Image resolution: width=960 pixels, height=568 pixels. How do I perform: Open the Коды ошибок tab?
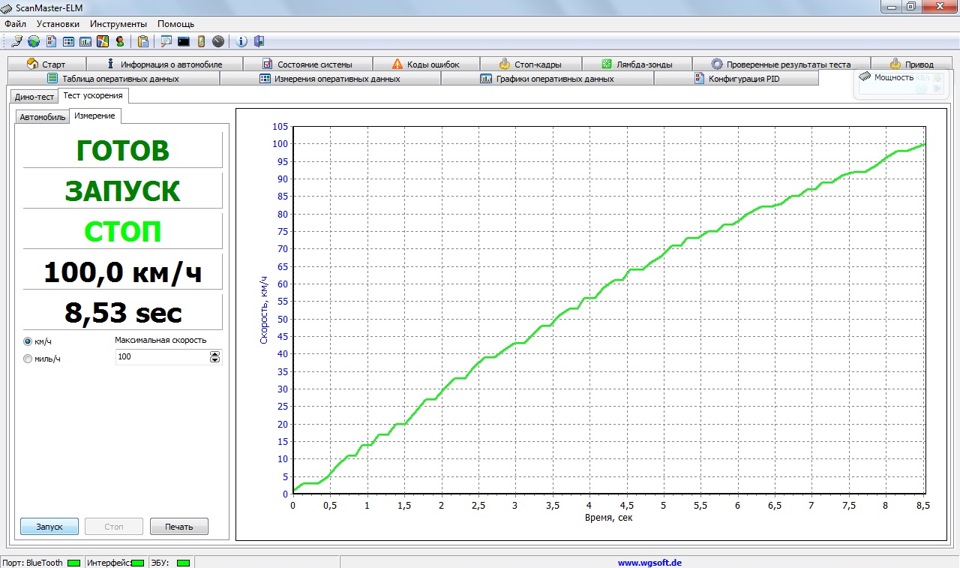point(426,64)
